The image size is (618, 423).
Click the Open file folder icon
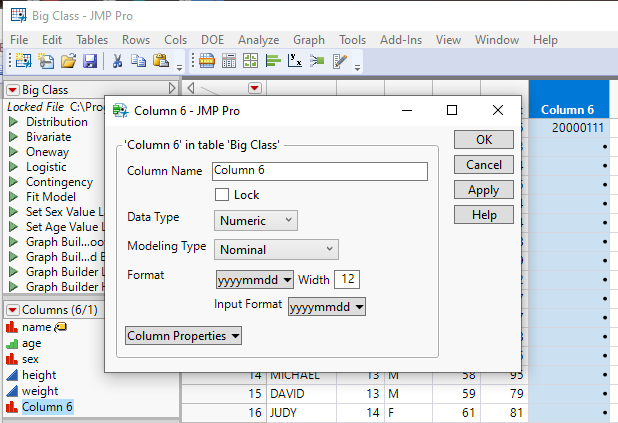coord(68,61)
